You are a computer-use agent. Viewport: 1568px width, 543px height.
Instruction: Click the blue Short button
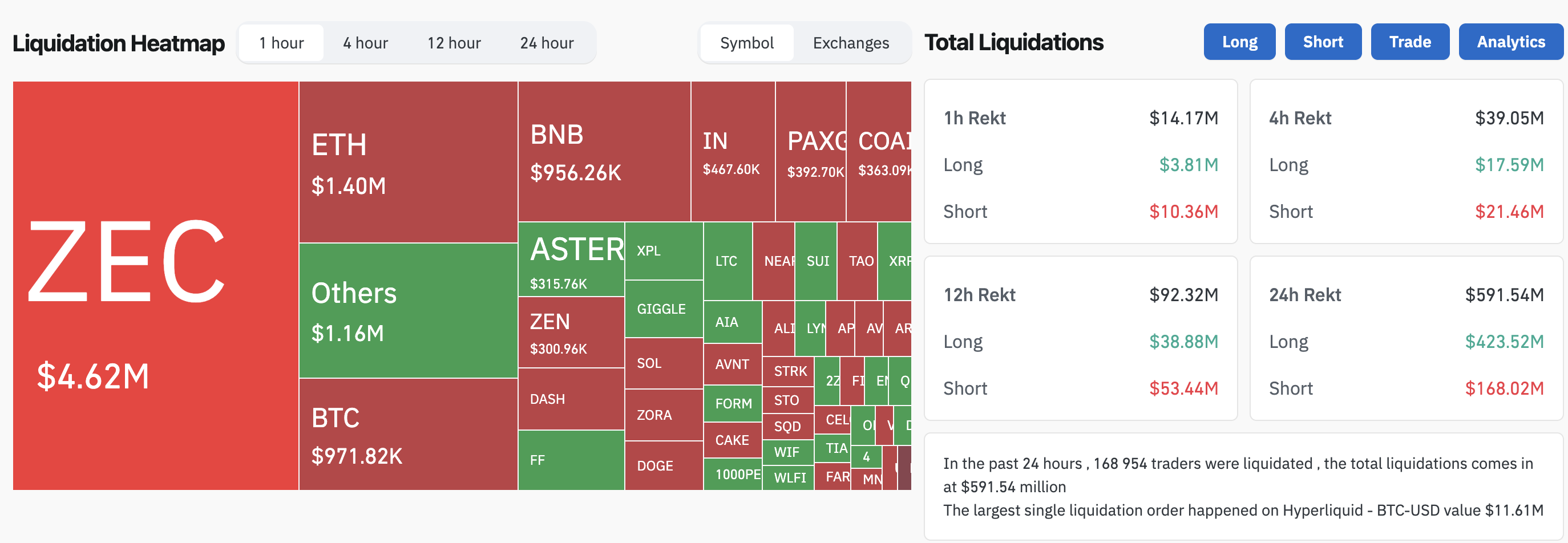(1323, 42)
